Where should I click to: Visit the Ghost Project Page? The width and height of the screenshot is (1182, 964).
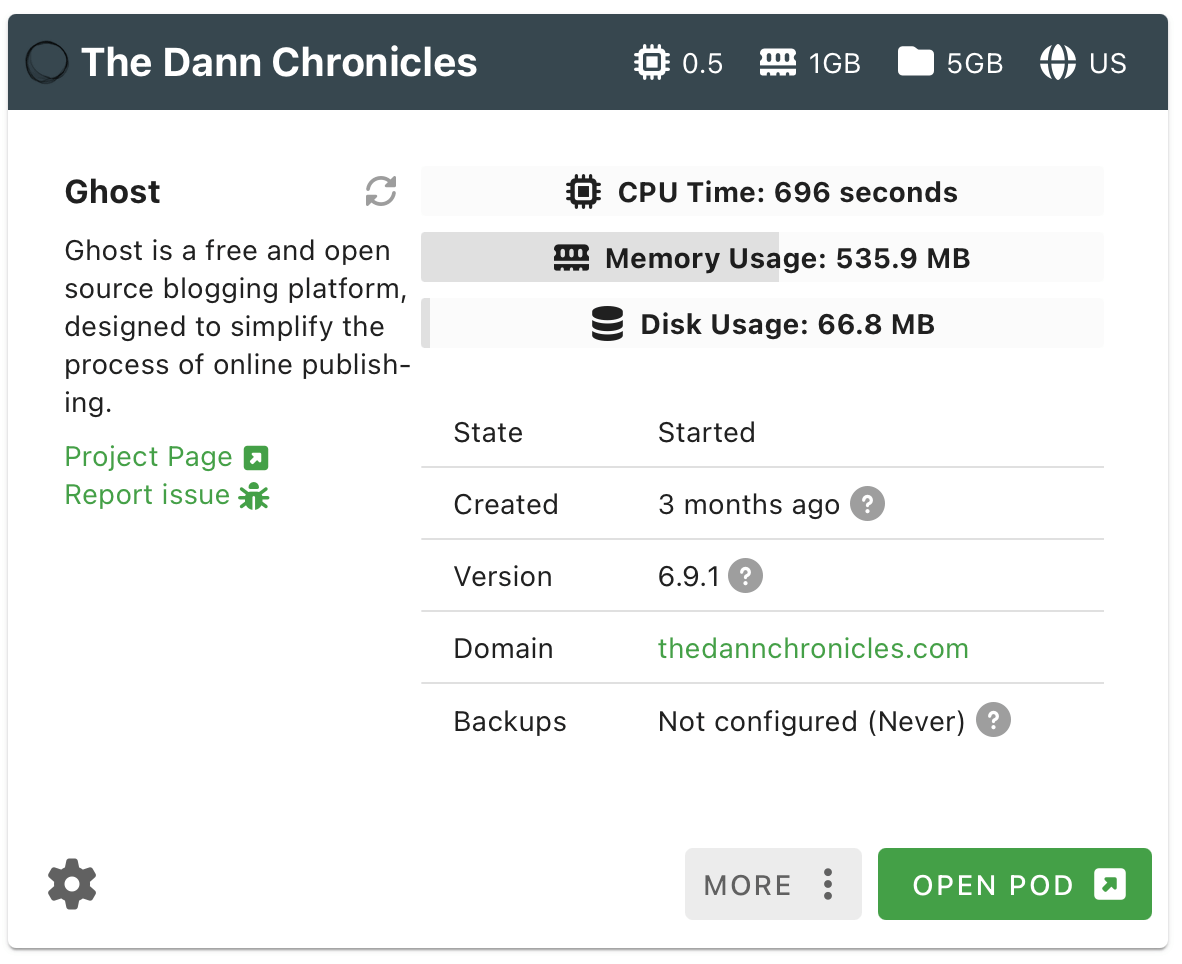pos(148,456)
